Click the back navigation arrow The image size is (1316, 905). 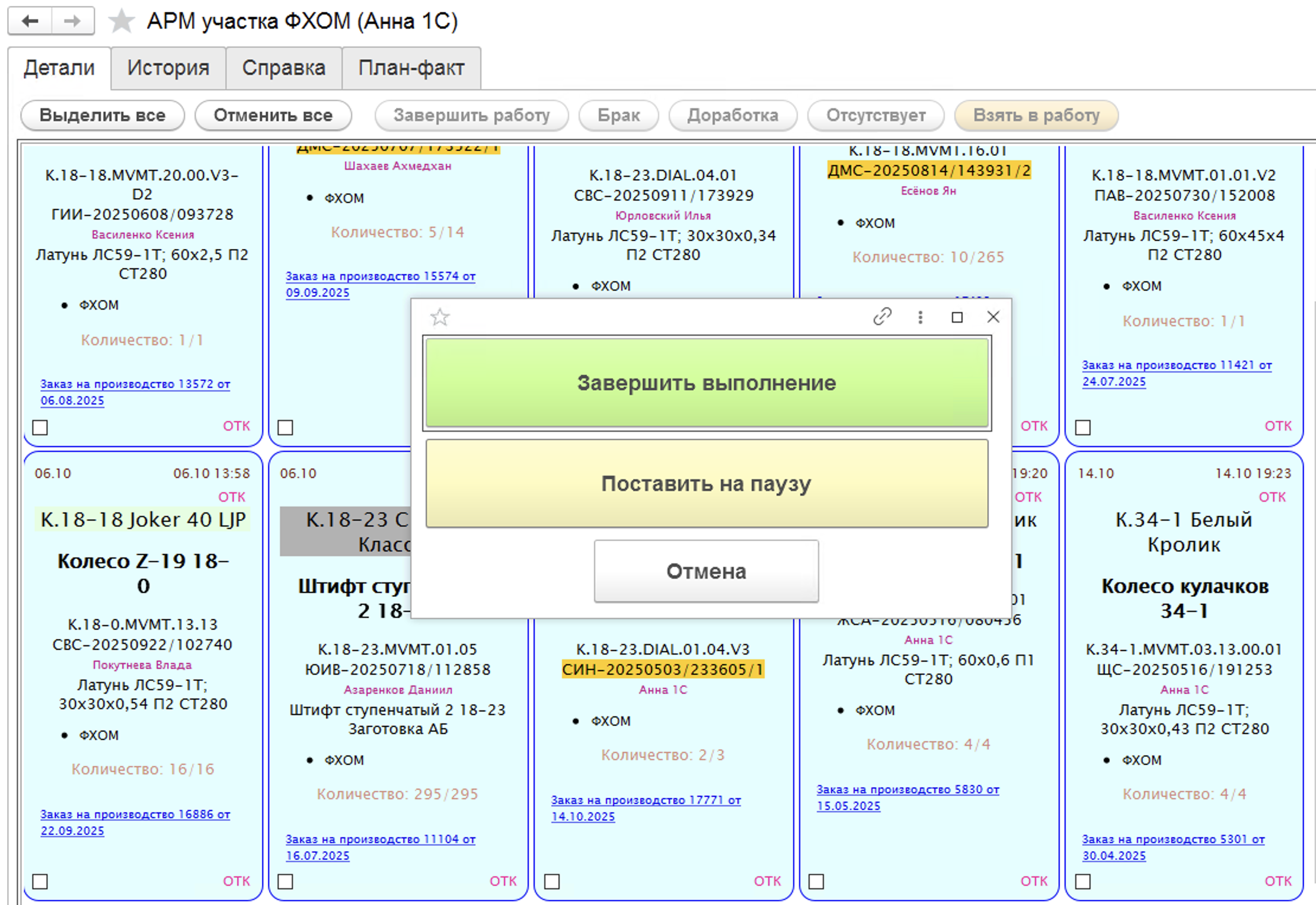click(x=30, y=21)
